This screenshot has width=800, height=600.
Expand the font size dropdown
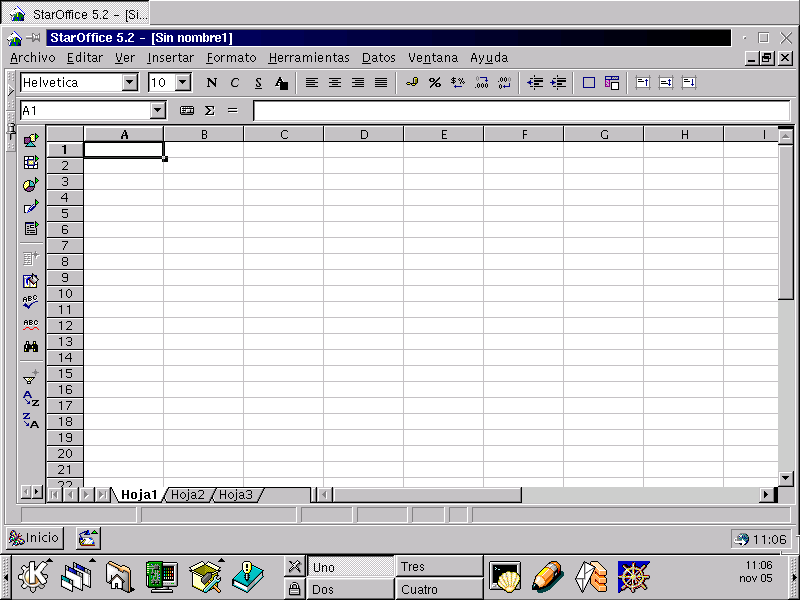pos(183,83)
